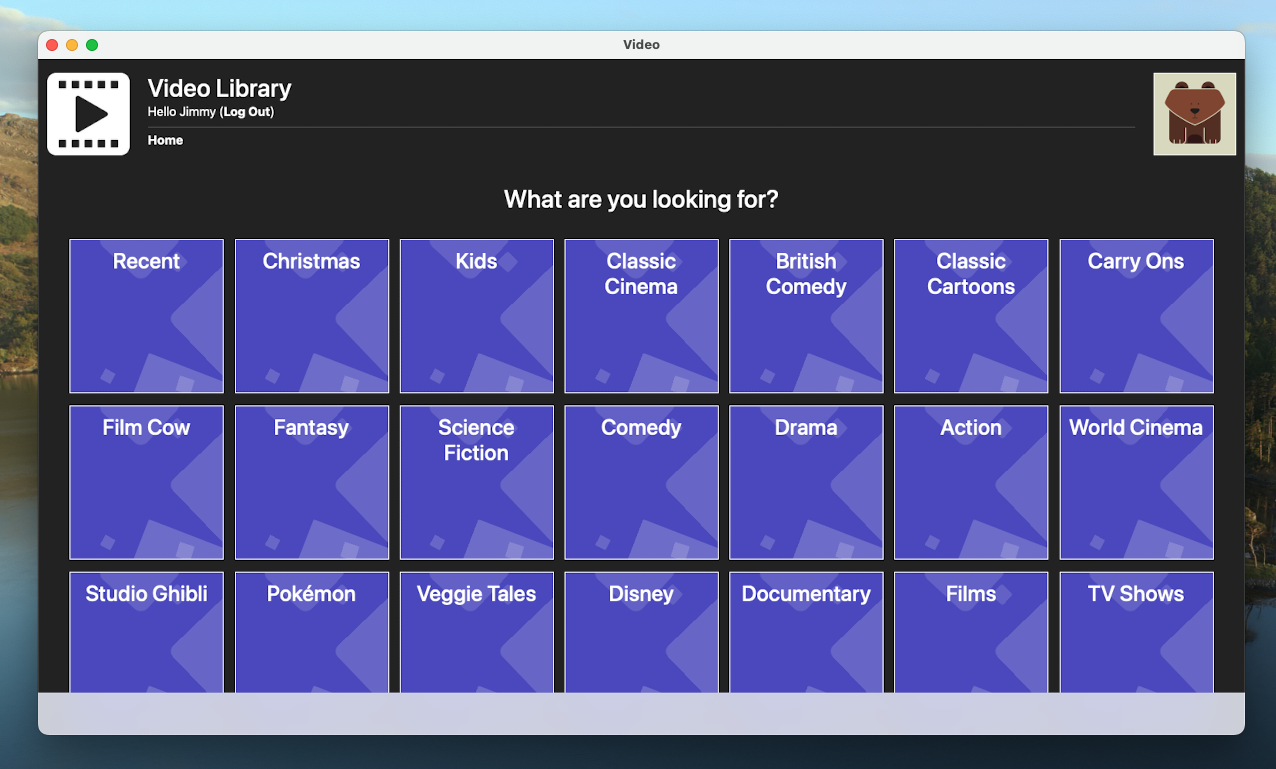Screen dimensions: 1276x769
Task: Open the Christmas category tile
Action: click(x=311, y=316)
